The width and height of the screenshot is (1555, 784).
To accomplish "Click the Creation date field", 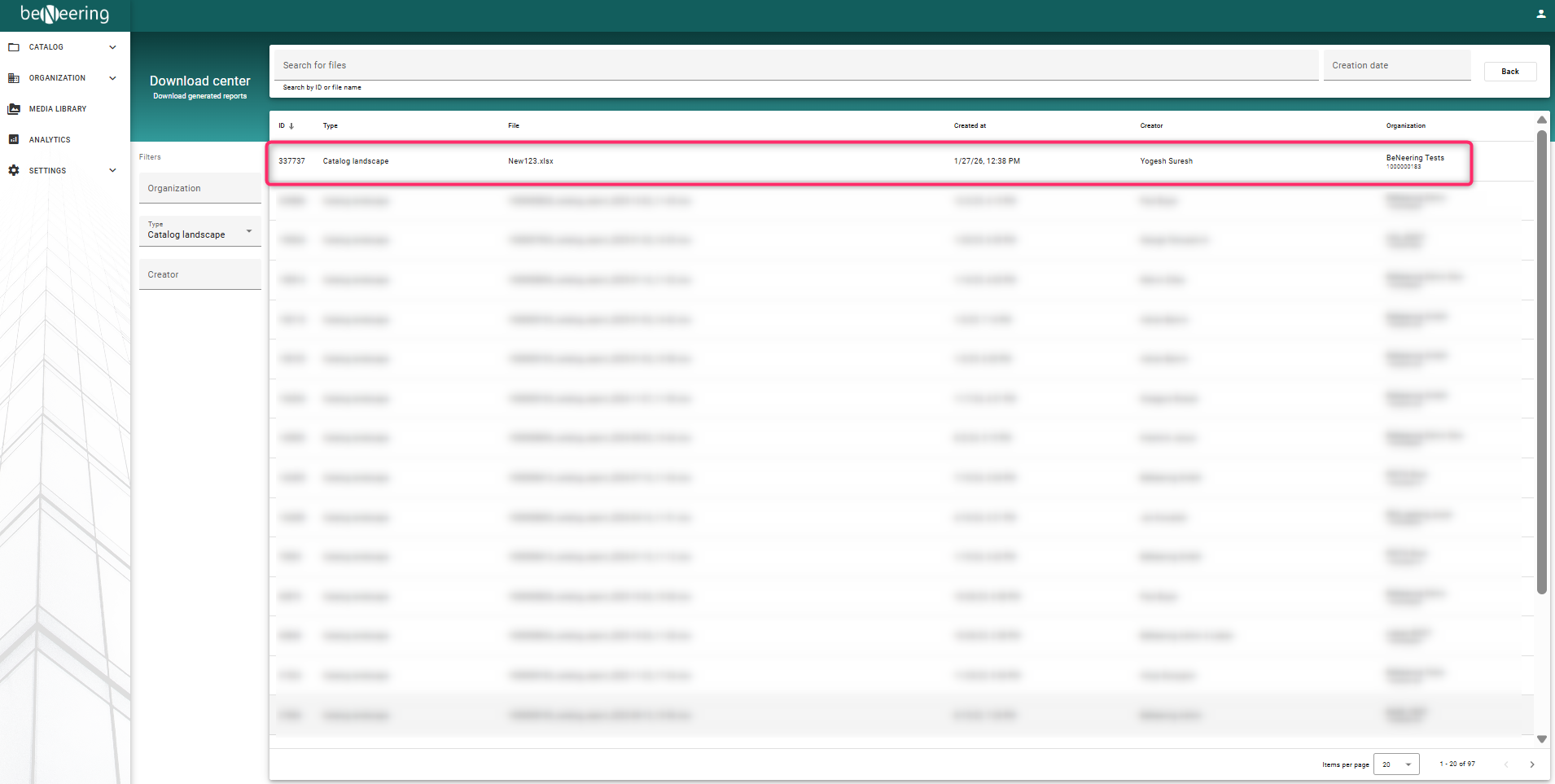I will (x=1396, y=65).
